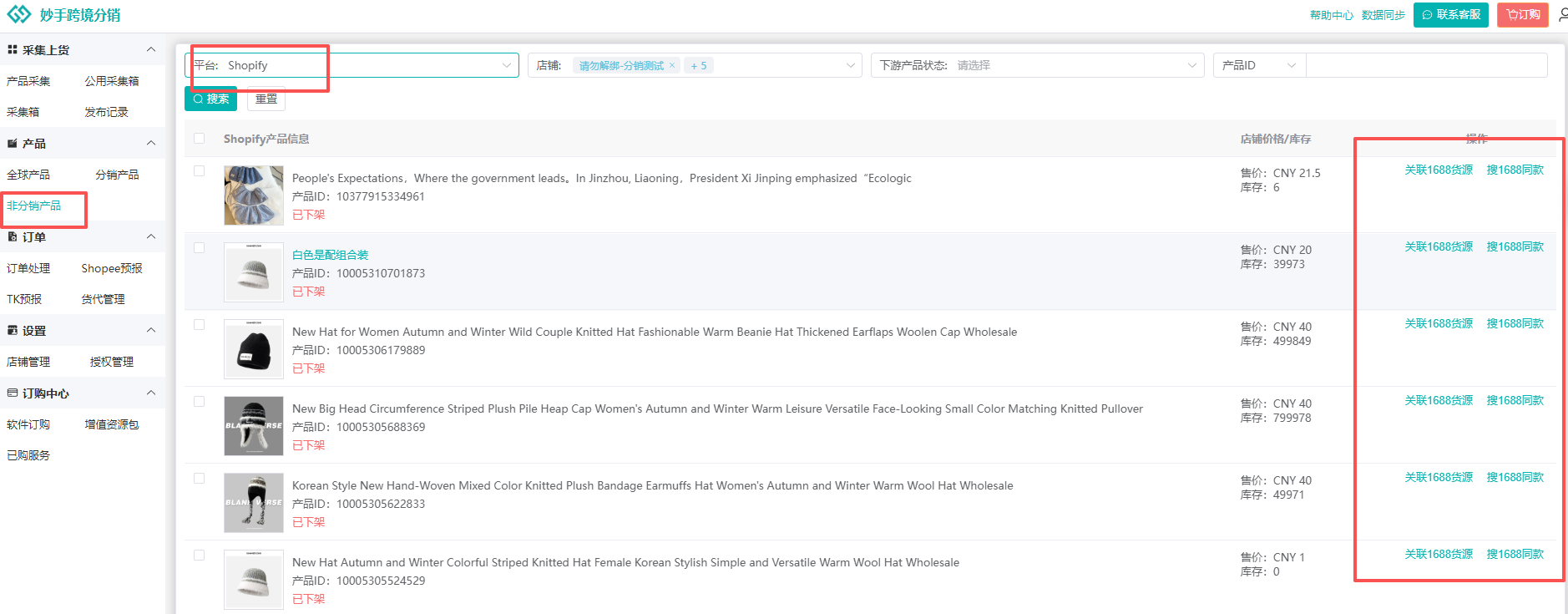Check the box for 白色是配组合装 product
This screenshot has width=1568, height=614.
click(199, 248)
